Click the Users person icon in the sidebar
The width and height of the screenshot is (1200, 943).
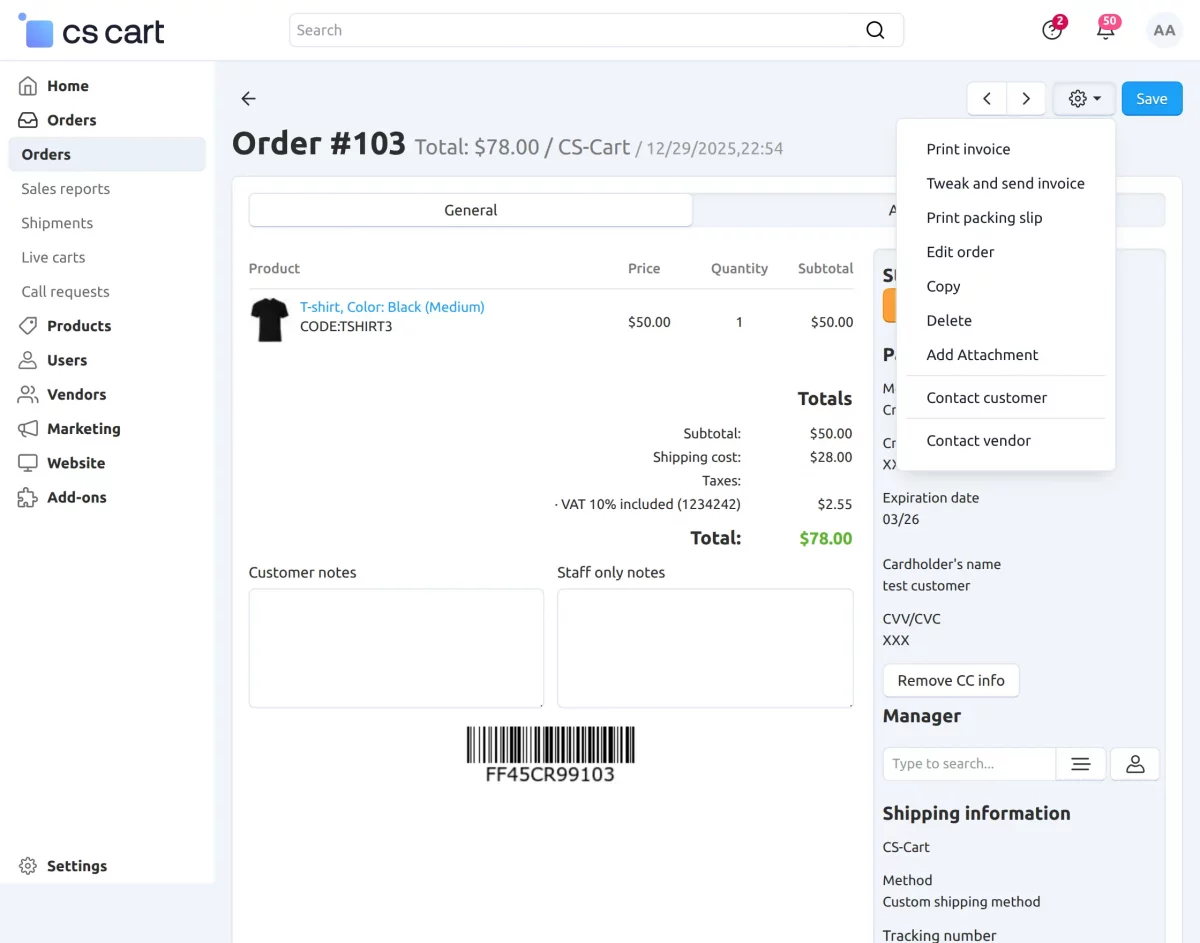28,360
